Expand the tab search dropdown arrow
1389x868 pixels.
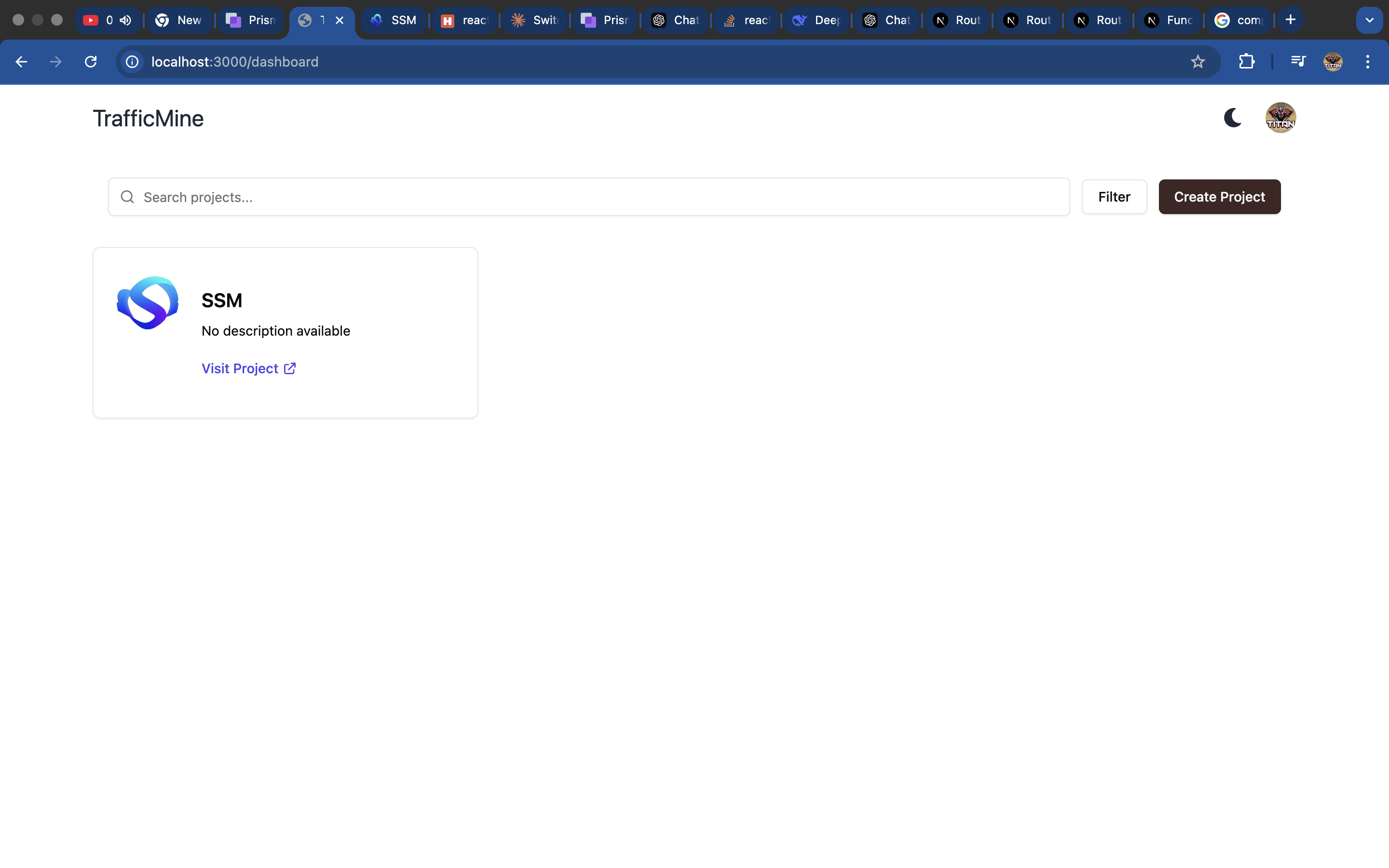(x=1369, y=21)
